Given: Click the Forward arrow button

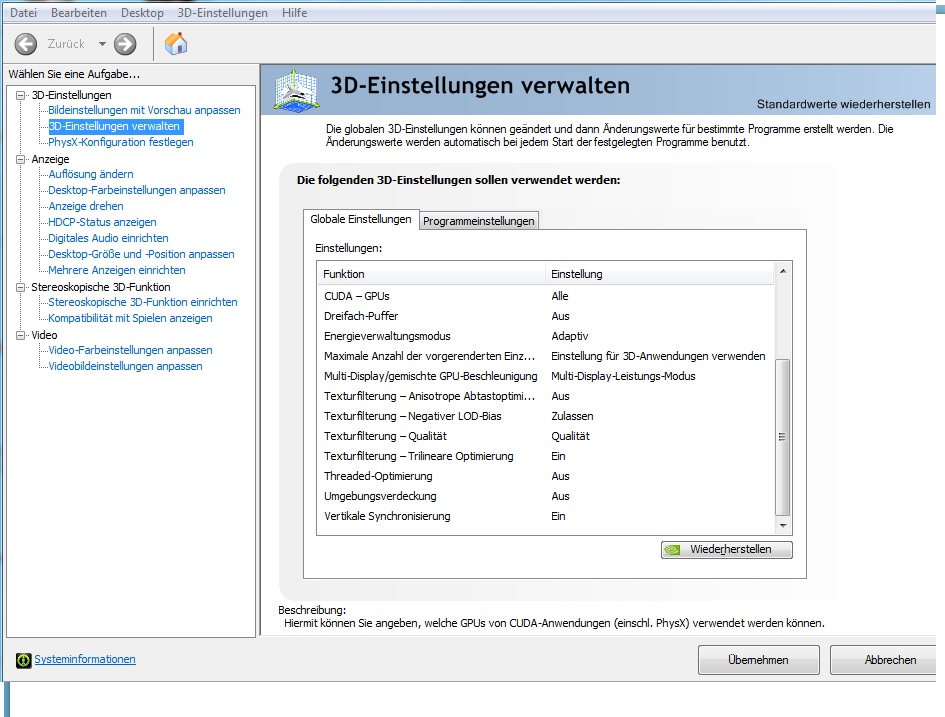Looking at the screenshot, I should [x=125, y=44].
